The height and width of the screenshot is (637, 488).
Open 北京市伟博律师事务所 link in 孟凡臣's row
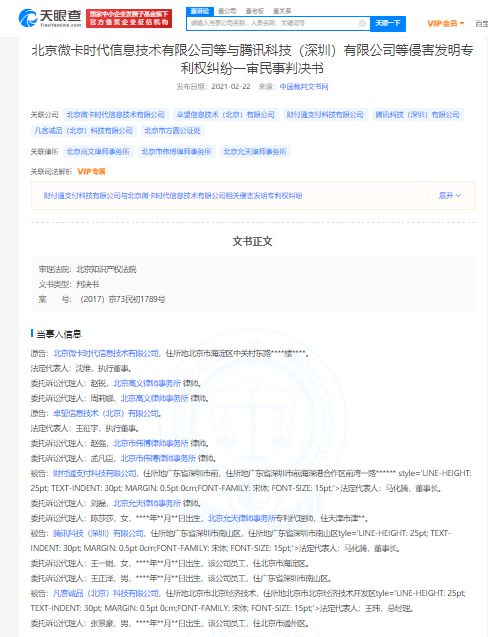pyautogui.click(x=158, y=458)
